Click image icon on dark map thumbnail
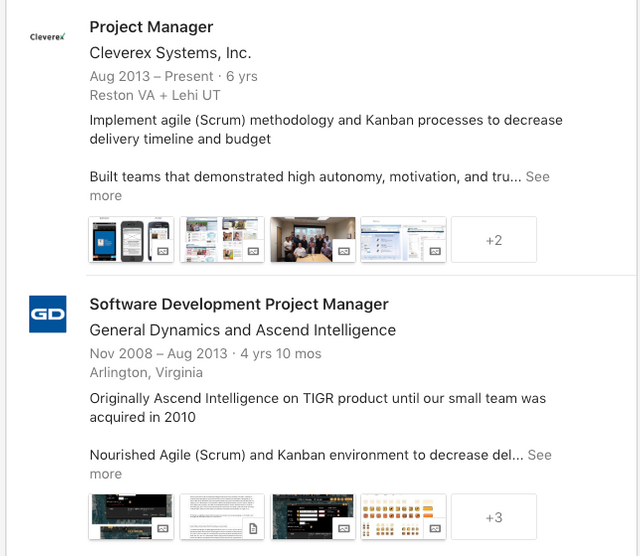This screenshot has height=556, width=640. pos(163,529)
